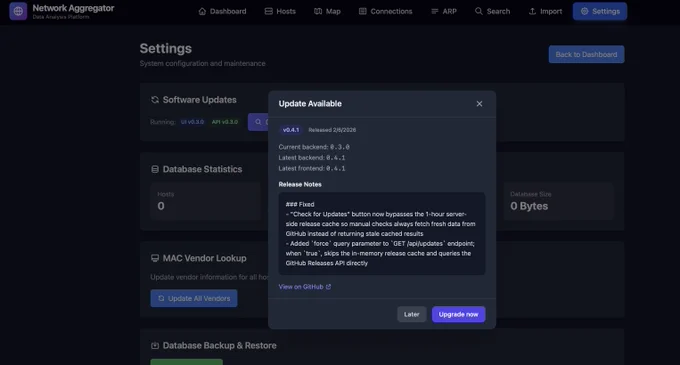Dismiss the update with Later button
This screenshot has height=365, width=680.
(x=412, y=314)
